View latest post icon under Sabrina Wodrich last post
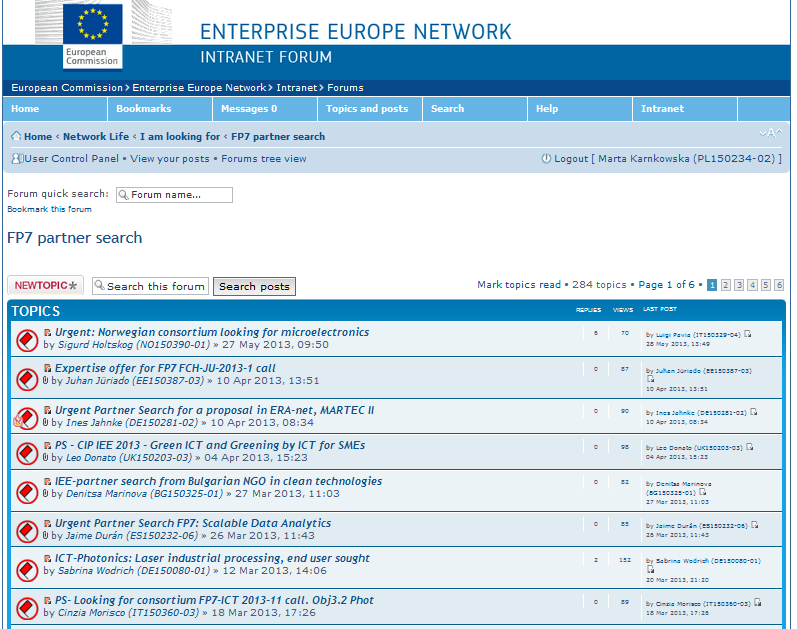 (x=650, y=569)
